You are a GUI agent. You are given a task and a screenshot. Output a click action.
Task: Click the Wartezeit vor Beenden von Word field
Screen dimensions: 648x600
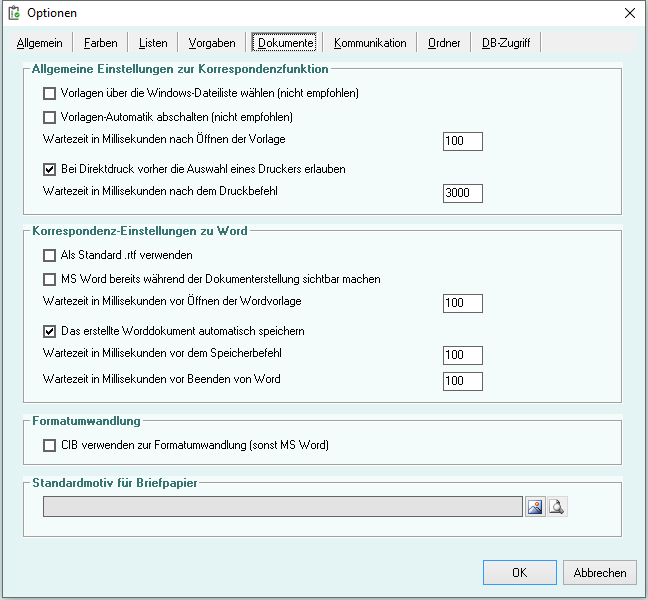point(462,381)
